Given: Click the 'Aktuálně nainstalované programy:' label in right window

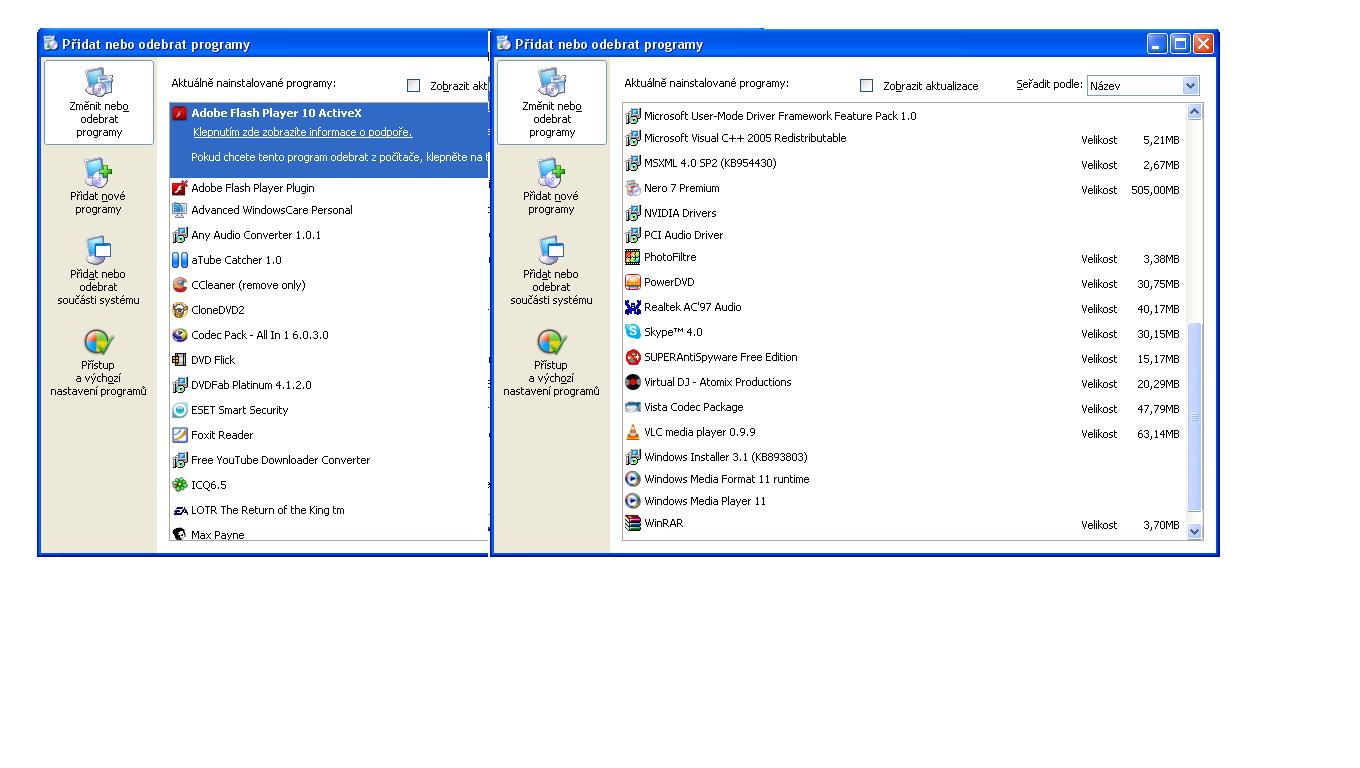Looking at the screenshot, I should coord(707,83).
